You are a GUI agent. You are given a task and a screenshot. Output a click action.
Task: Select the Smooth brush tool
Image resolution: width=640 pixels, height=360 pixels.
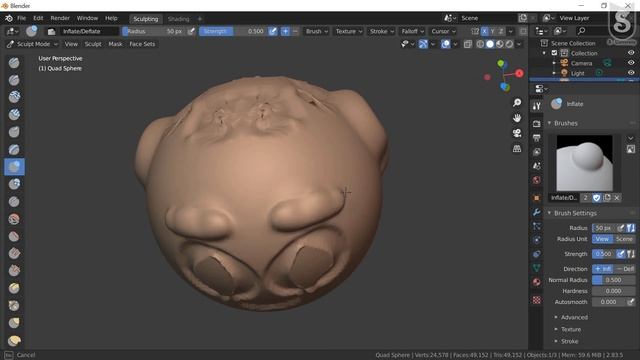14,219
